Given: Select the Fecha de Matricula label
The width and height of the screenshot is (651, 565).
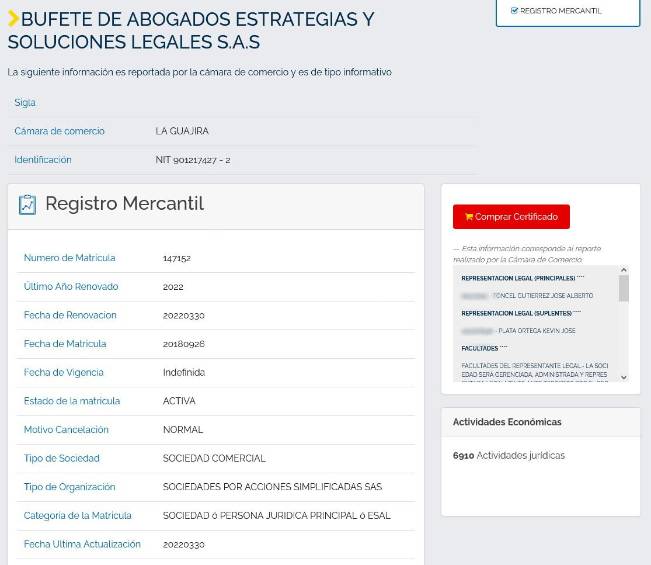Looking at the screenshot, I should click(x=65, y=344).
